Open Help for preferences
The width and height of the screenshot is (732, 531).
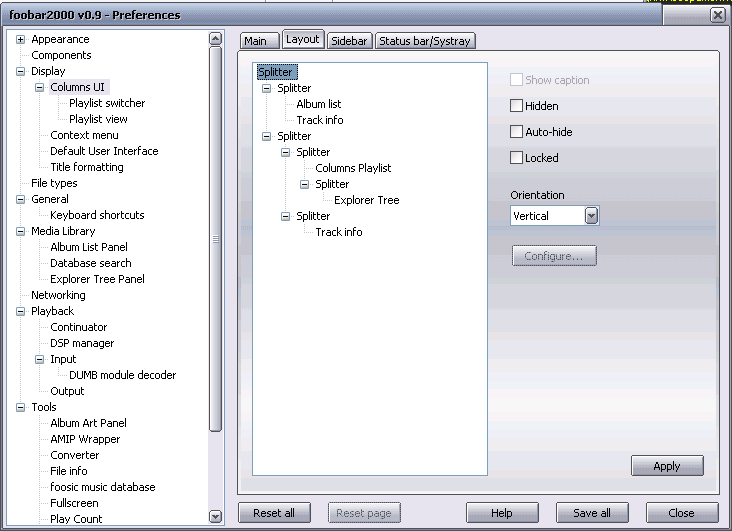[x=502, y=513]
